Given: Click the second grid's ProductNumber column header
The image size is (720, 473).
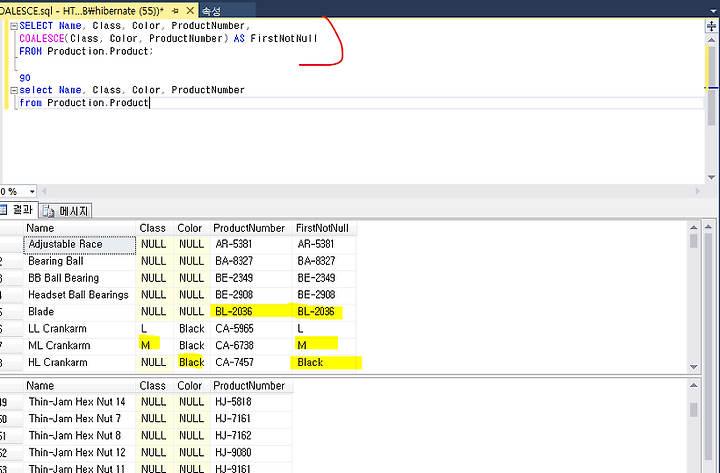Looking at the screenshot, I should pyautogui.click(x=249, y=386).
